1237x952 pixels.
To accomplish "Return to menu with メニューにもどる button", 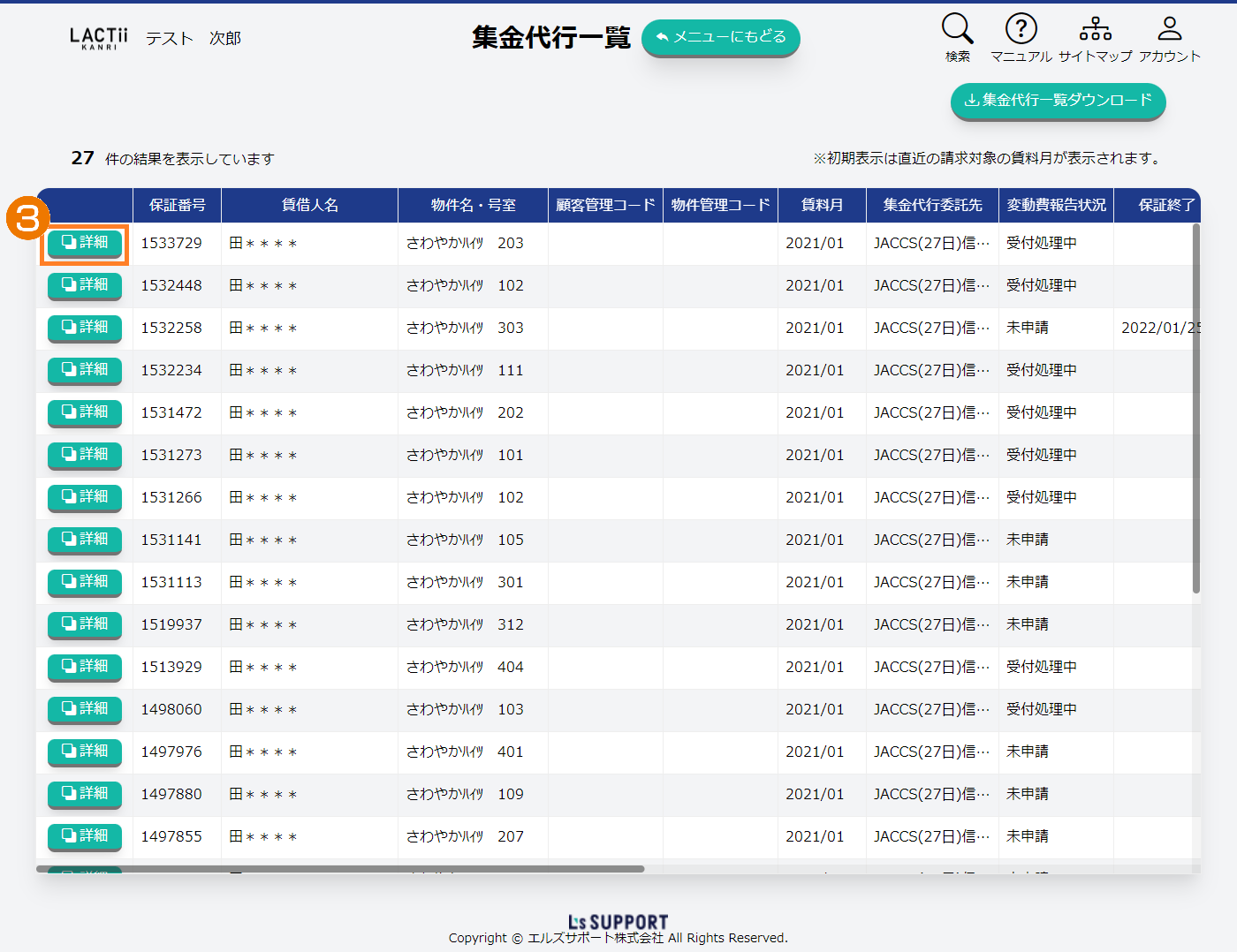I will click(720, 37).
